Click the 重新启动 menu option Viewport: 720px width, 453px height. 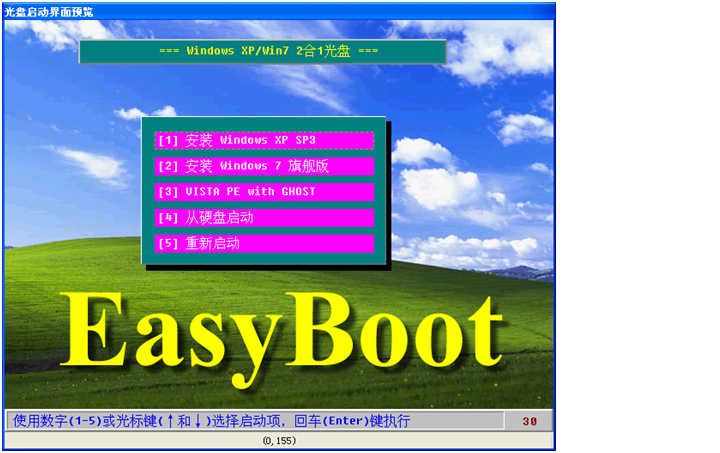click(264, 243)
